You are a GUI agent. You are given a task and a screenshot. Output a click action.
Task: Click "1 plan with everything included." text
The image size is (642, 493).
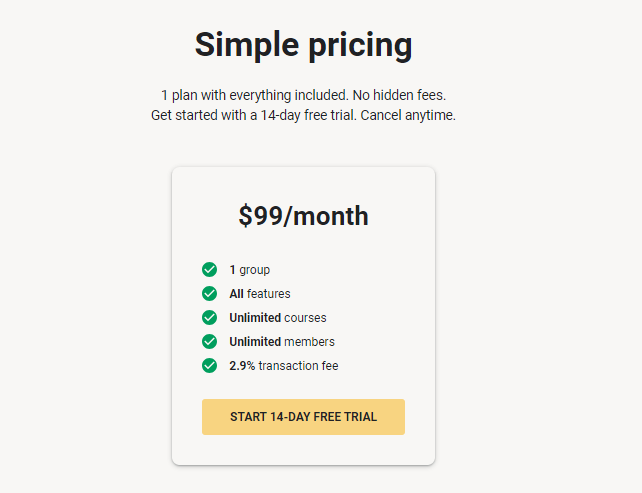(255, 95)
